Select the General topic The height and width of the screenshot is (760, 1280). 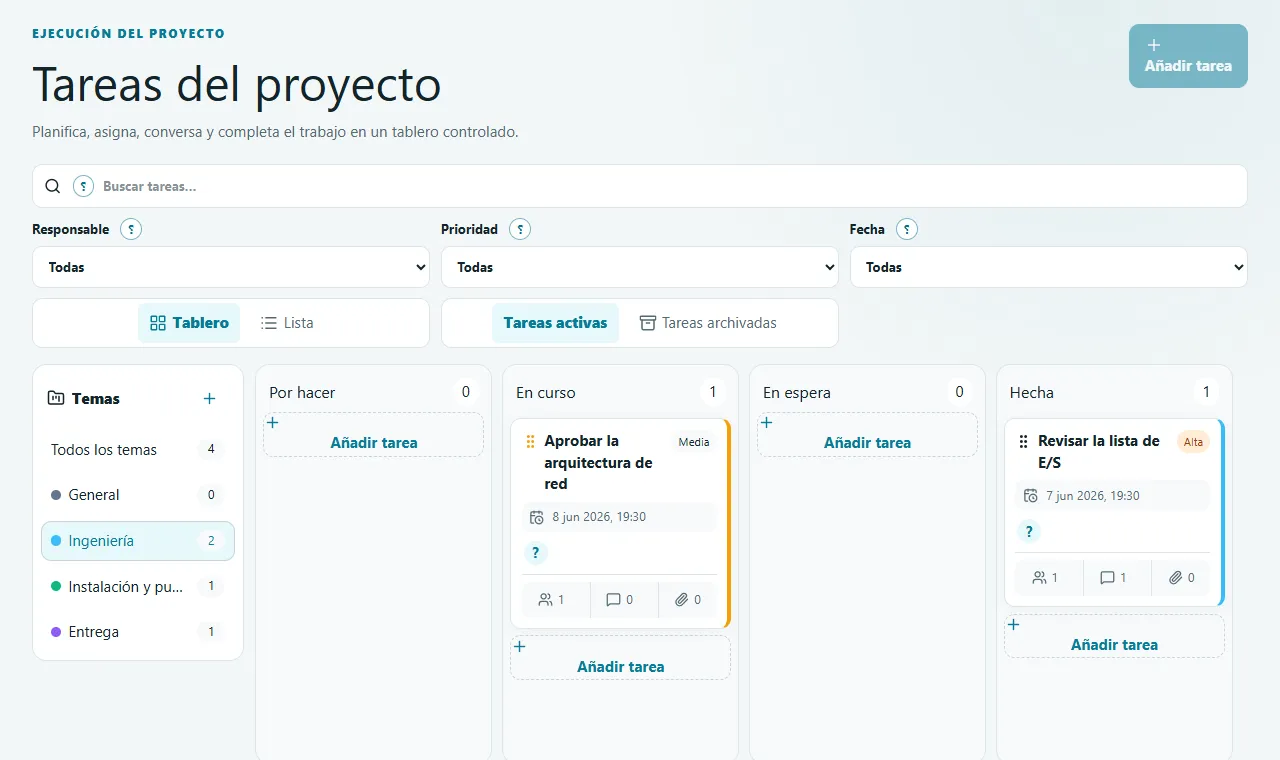(x=138, y=495)
